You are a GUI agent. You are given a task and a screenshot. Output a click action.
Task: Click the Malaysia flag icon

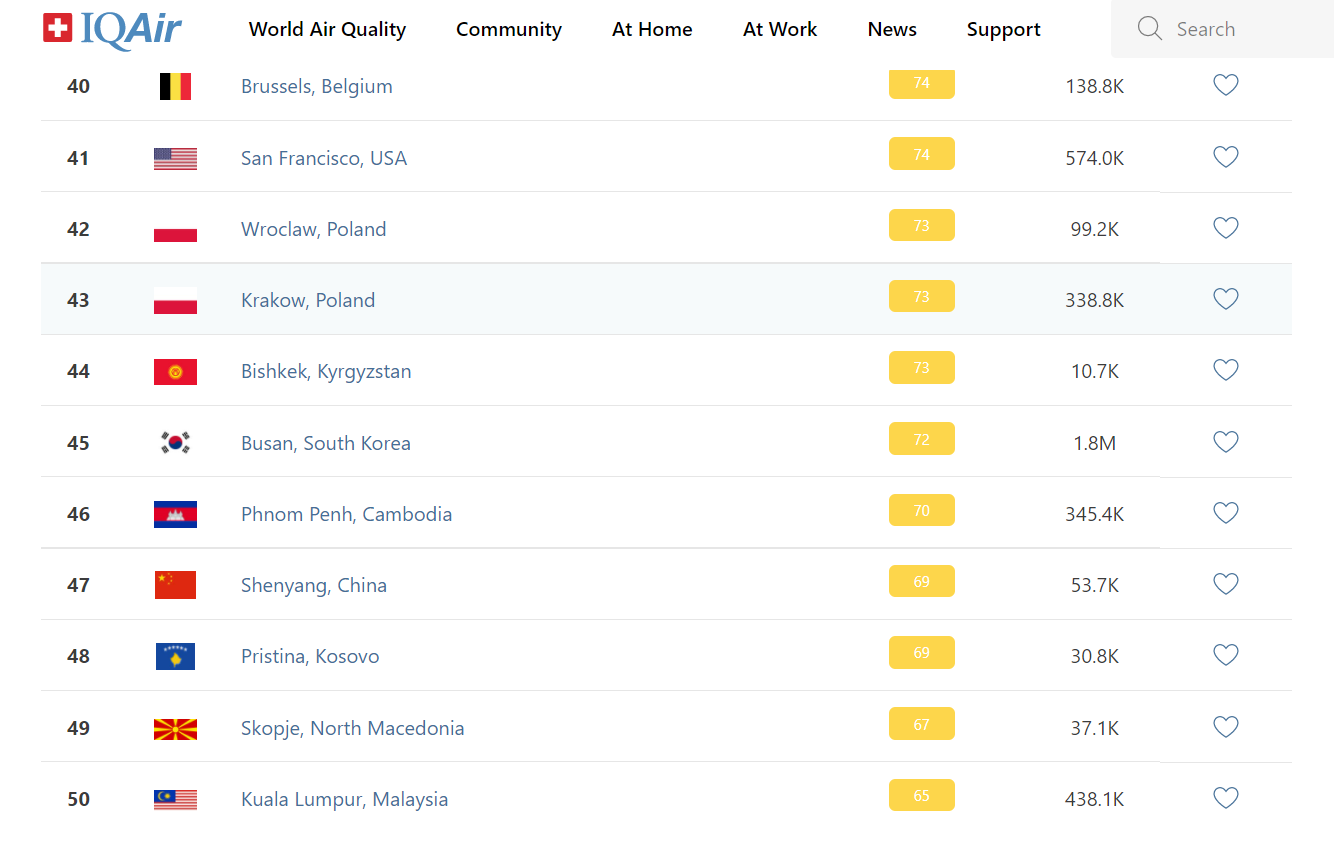pyautogui.click(x=175, y=800)
